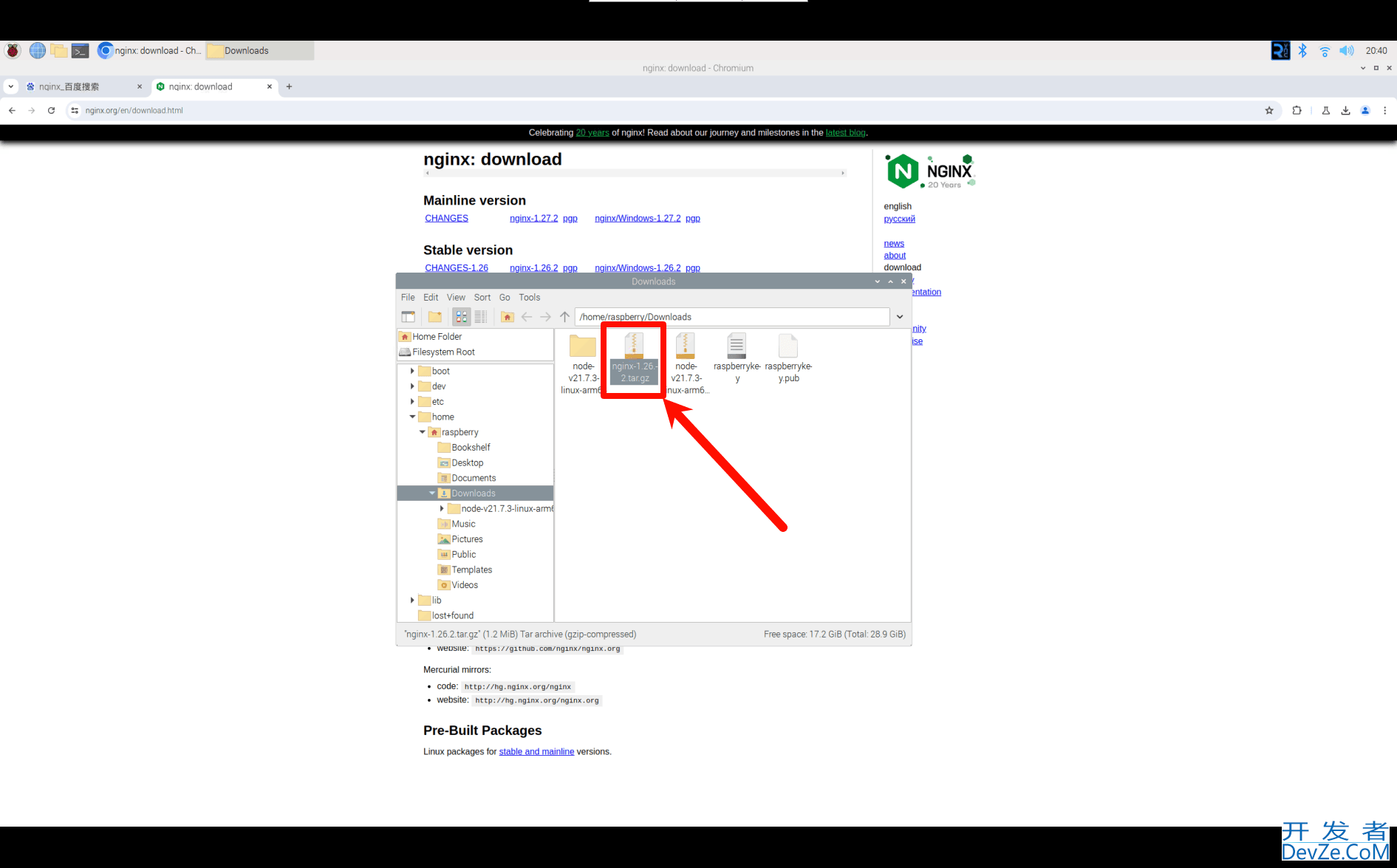Open the Chromium three-dot menu
Viewport: 1397px width, 868px height.
coord(1385,110)
